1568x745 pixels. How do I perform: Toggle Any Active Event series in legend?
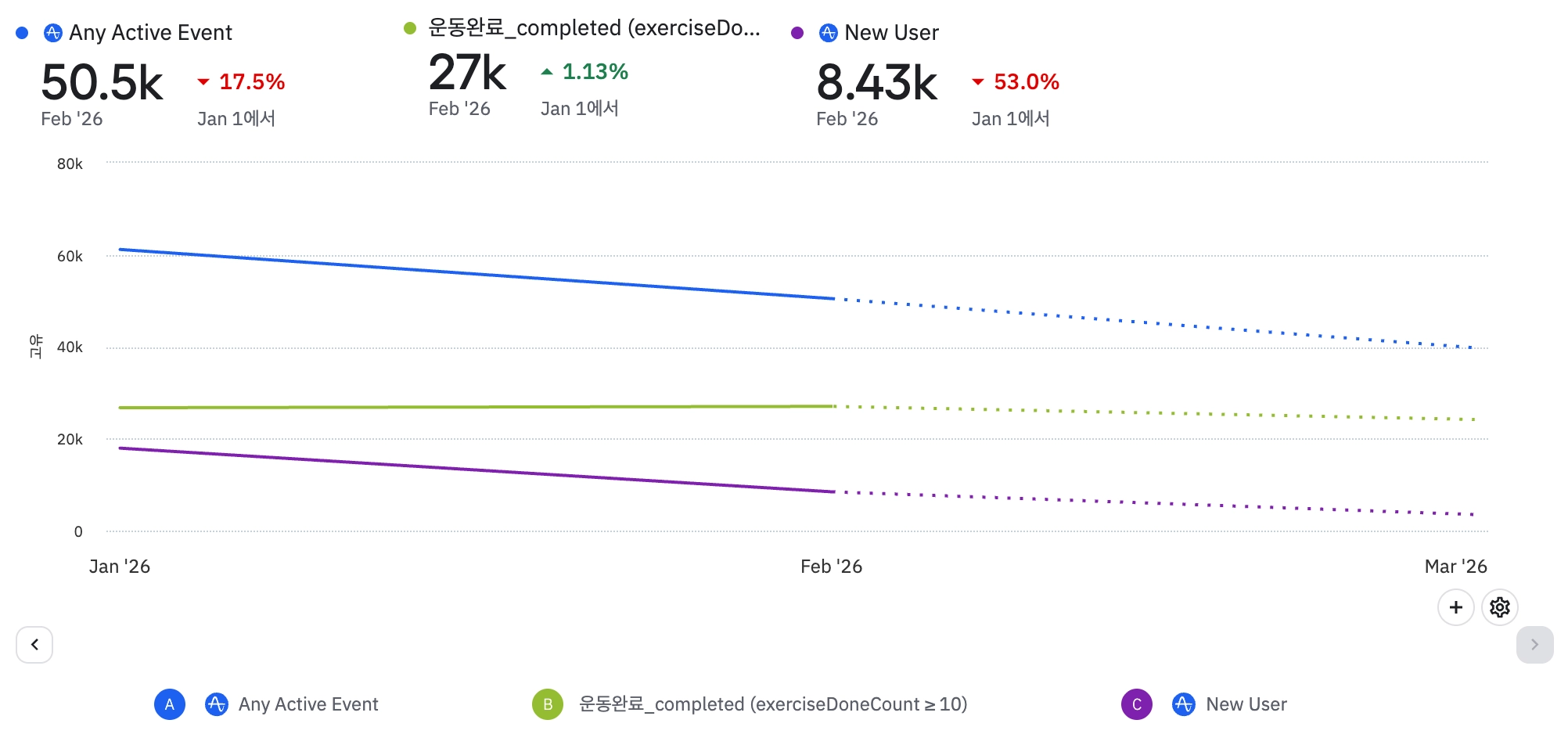308,704
